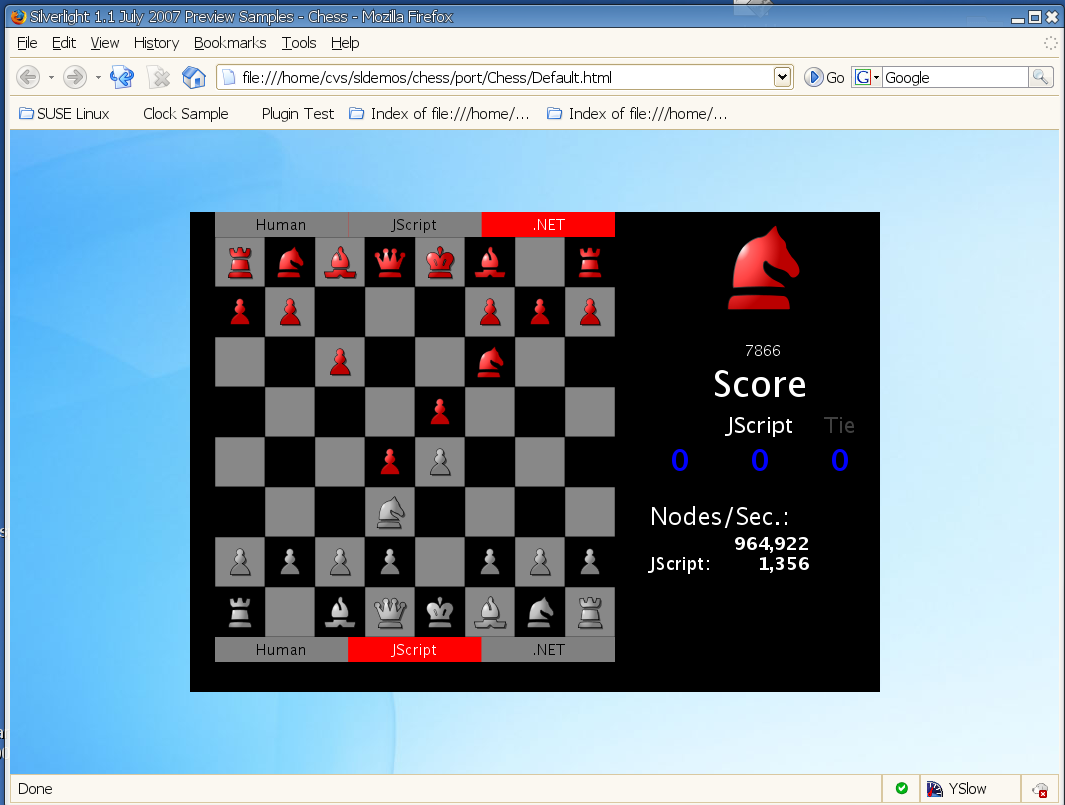Click the Stop loading icon
The image size is (1065, 805).
[x=160, y=77]
